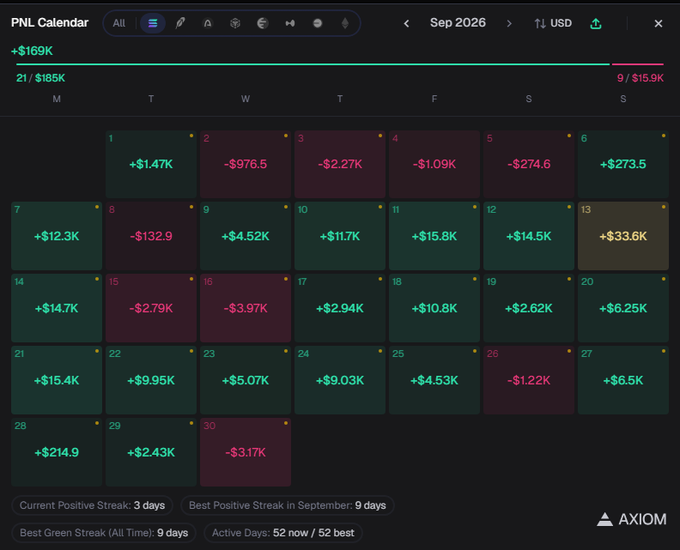This screenshot has height=550, width=680.
Task: Select day 14 with +$14.7K
Action: (x=57, y=308)
